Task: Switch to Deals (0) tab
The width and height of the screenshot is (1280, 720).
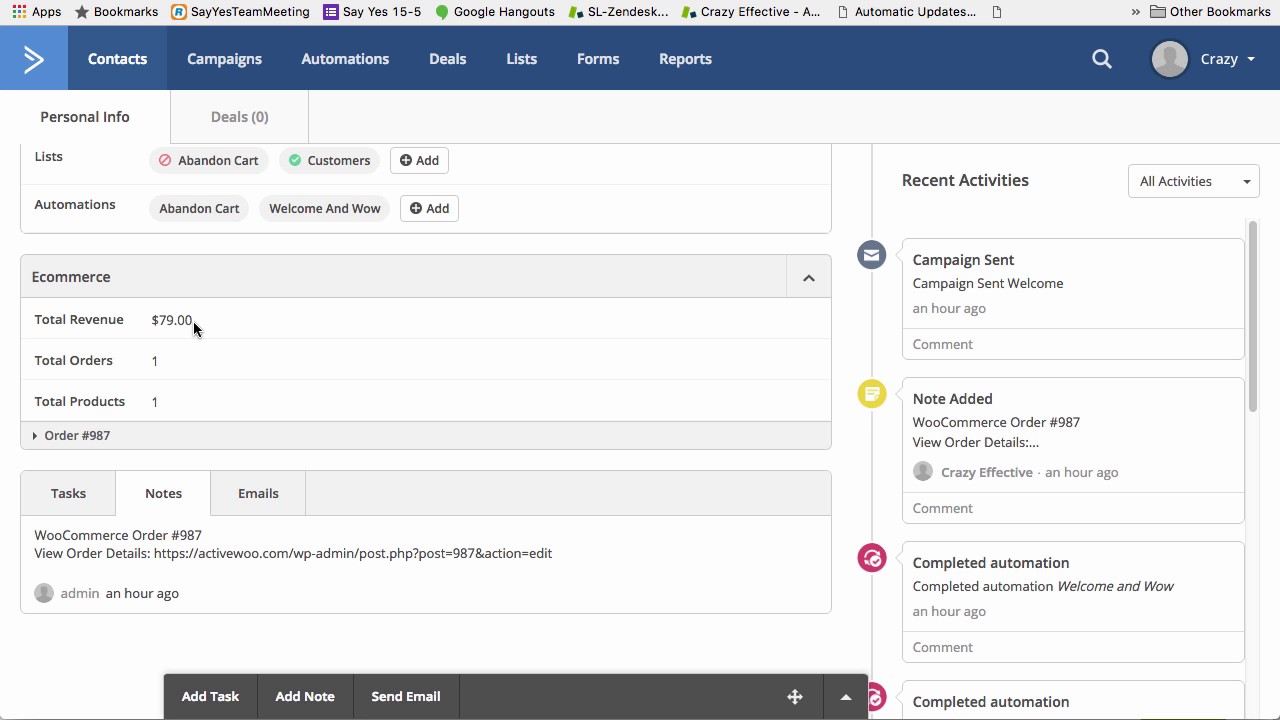Action: pos(240,117)
